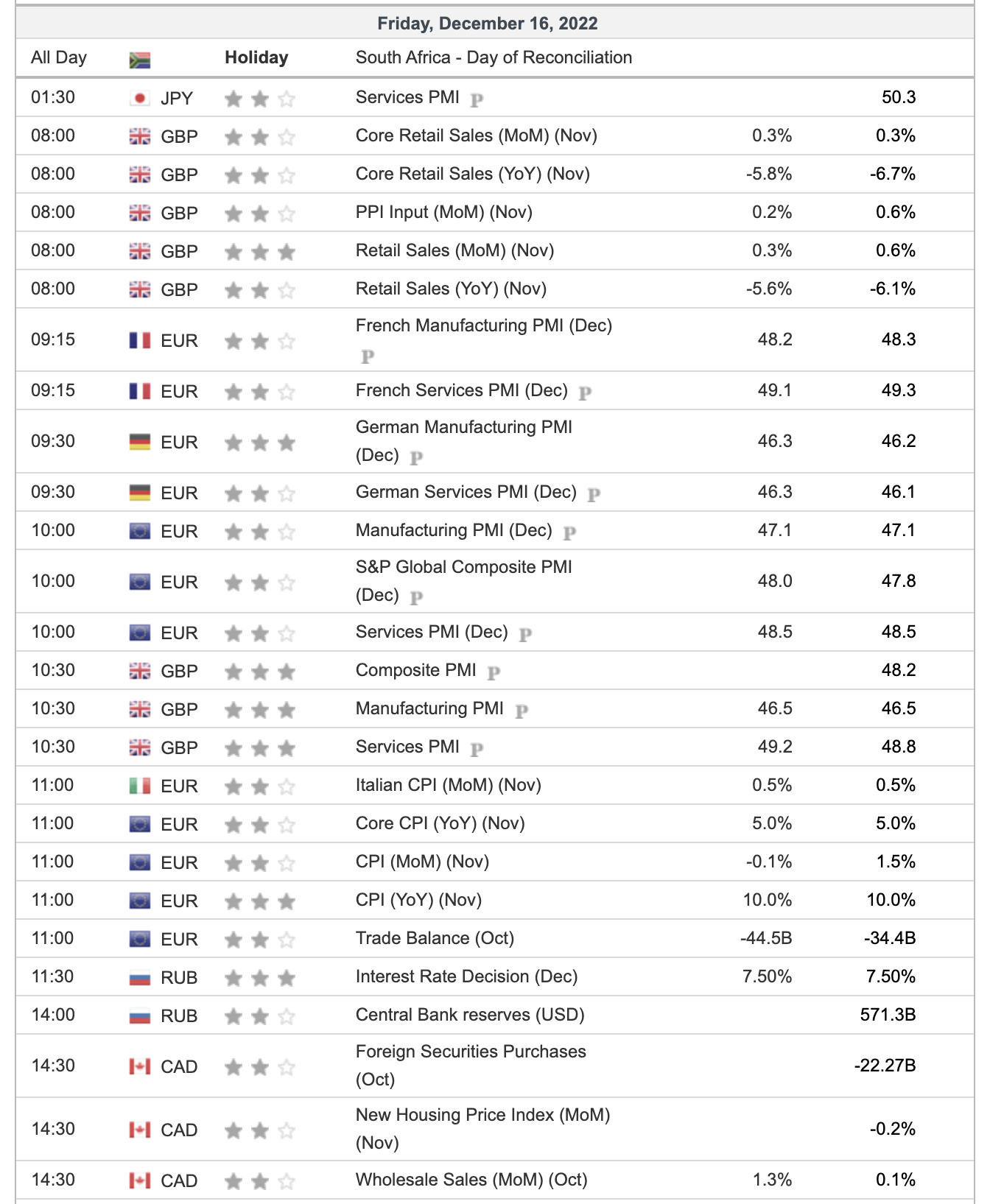Click the Friday, December 16, 2022 date header

pyautogui.click(x=487, y=24)
